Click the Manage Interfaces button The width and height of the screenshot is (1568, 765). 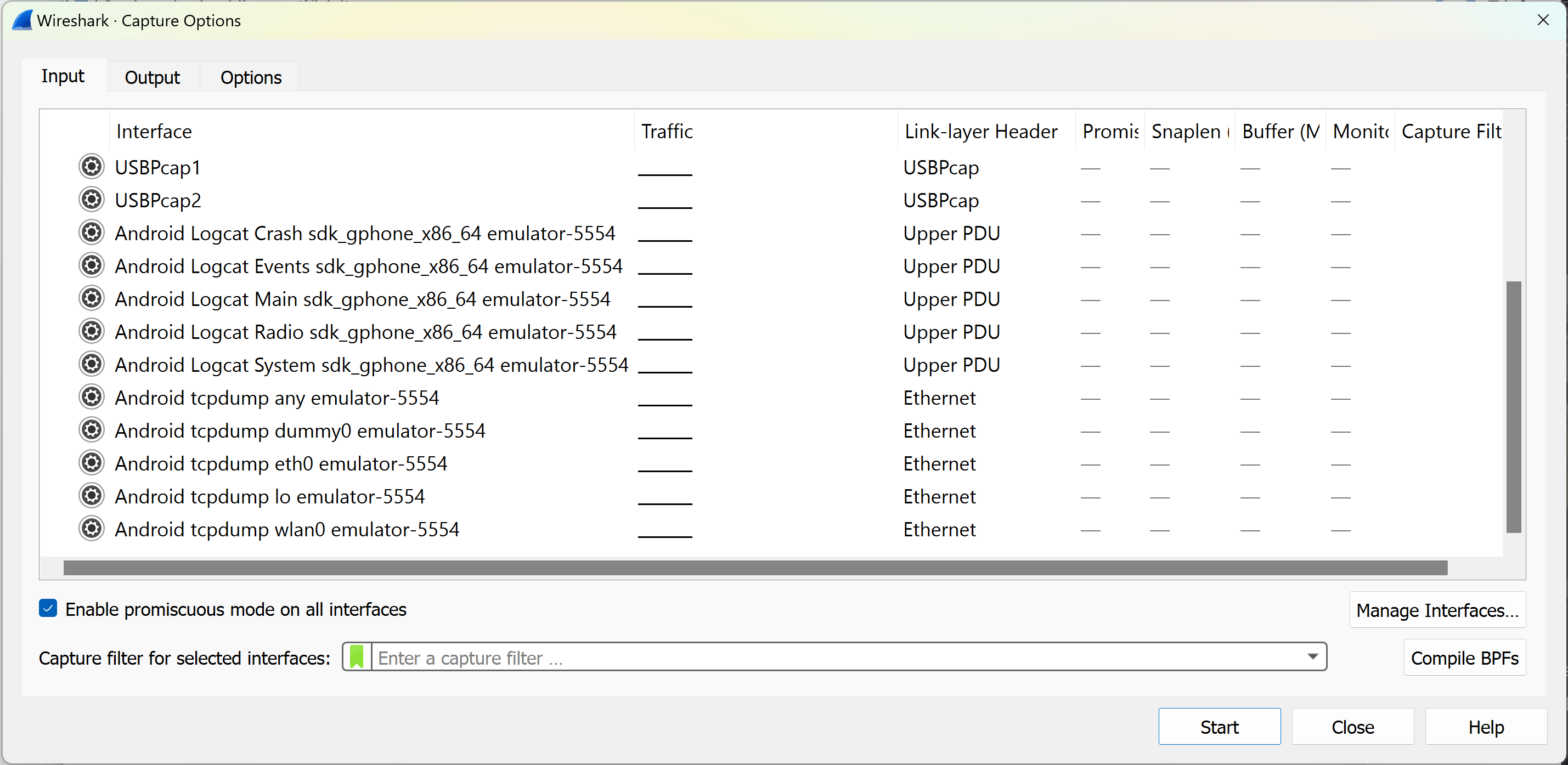1438,609
